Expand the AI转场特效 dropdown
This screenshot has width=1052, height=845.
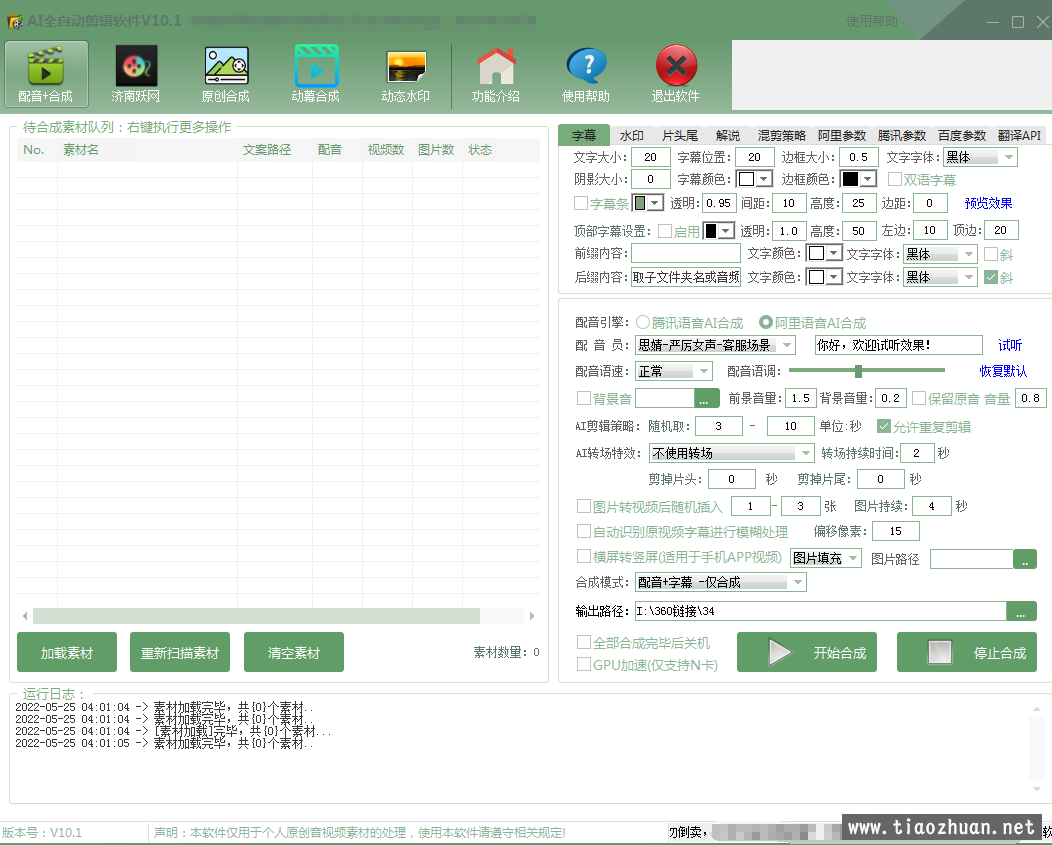731,453
